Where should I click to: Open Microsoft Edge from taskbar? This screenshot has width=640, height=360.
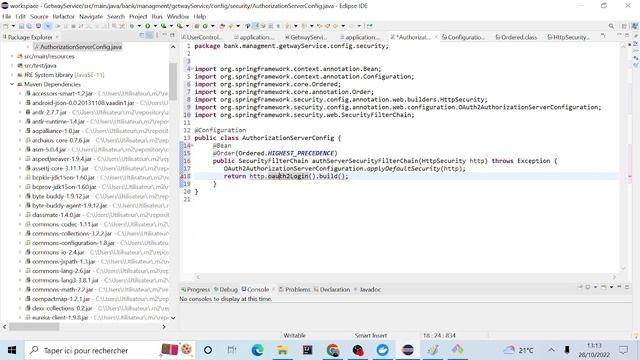(x=257, y=350)
